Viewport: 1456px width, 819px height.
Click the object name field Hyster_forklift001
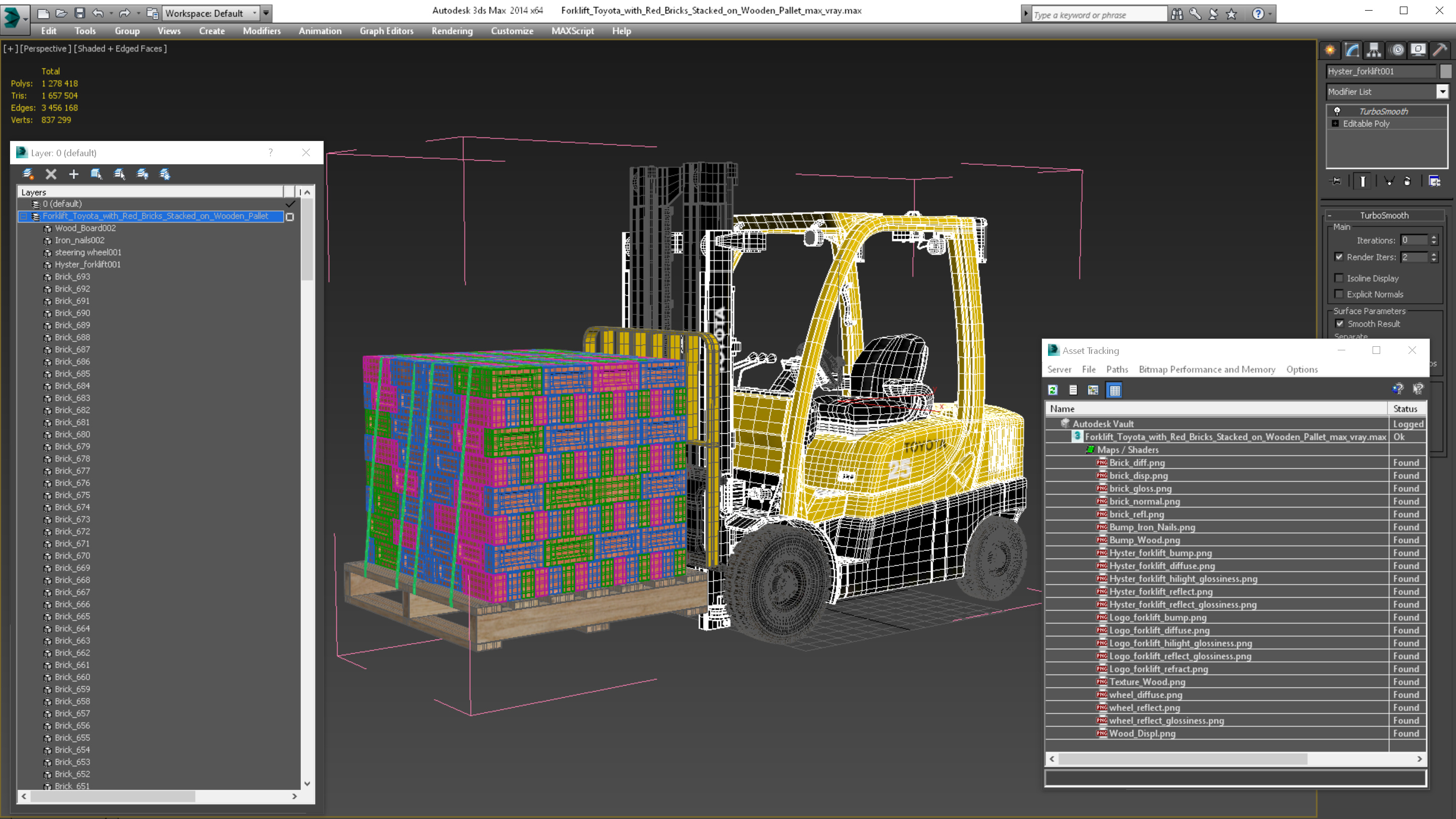1381,71
